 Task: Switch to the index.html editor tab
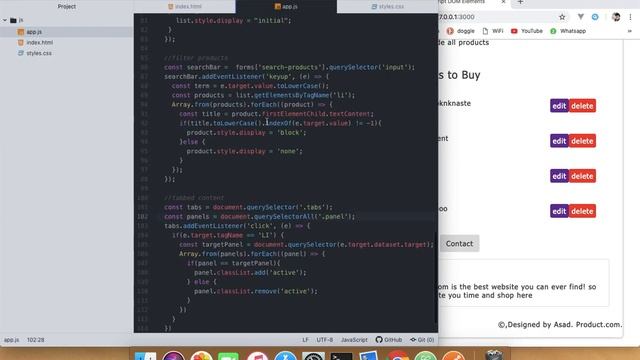click(184, 7)
